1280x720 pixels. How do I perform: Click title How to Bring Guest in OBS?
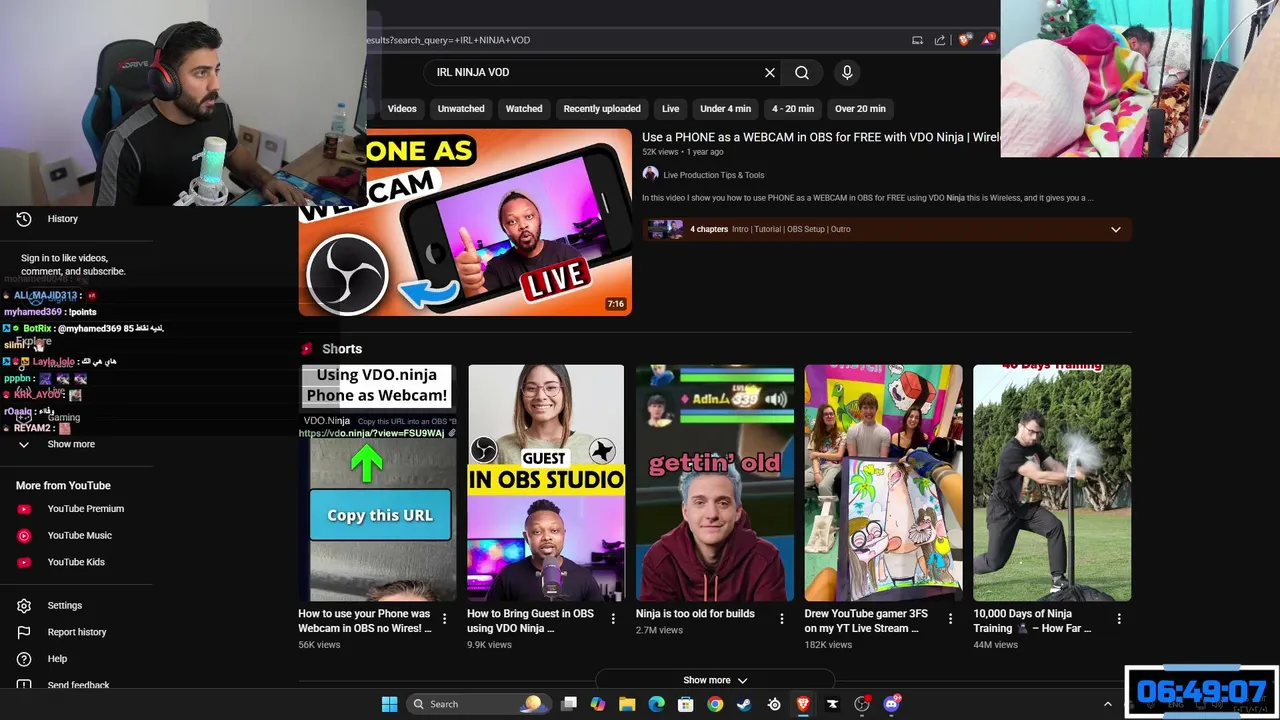(530, 621)
